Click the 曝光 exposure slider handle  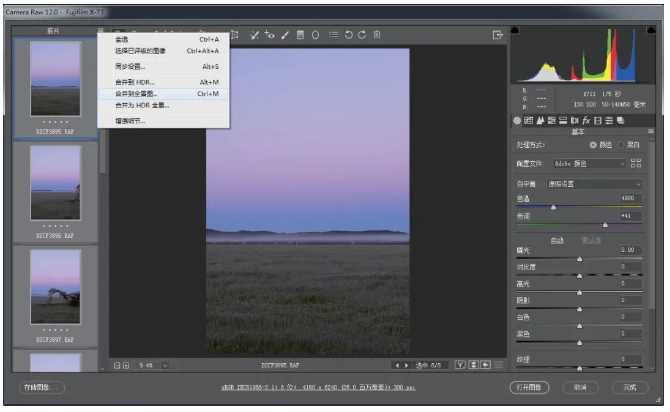point(579,259)
